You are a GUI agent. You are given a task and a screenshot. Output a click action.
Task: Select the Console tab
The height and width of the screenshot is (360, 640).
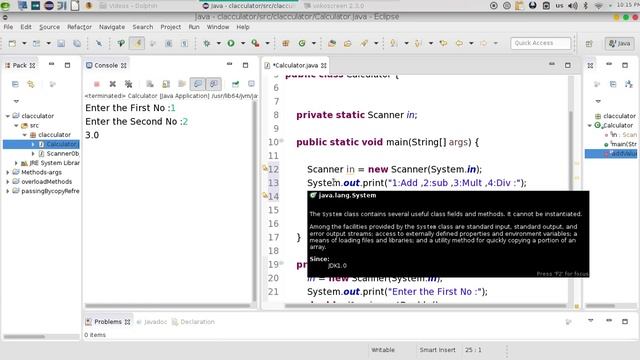tap(106, 65)
